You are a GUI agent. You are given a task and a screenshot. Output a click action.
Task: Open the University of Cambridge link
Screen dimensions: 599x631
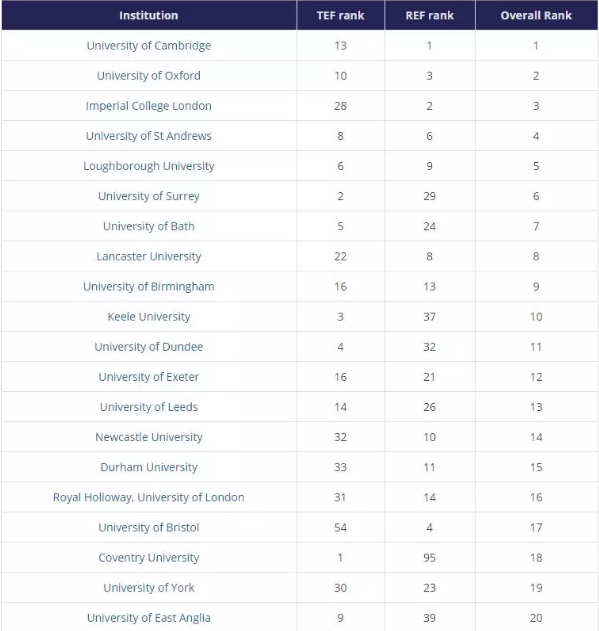tap(149, 45)
